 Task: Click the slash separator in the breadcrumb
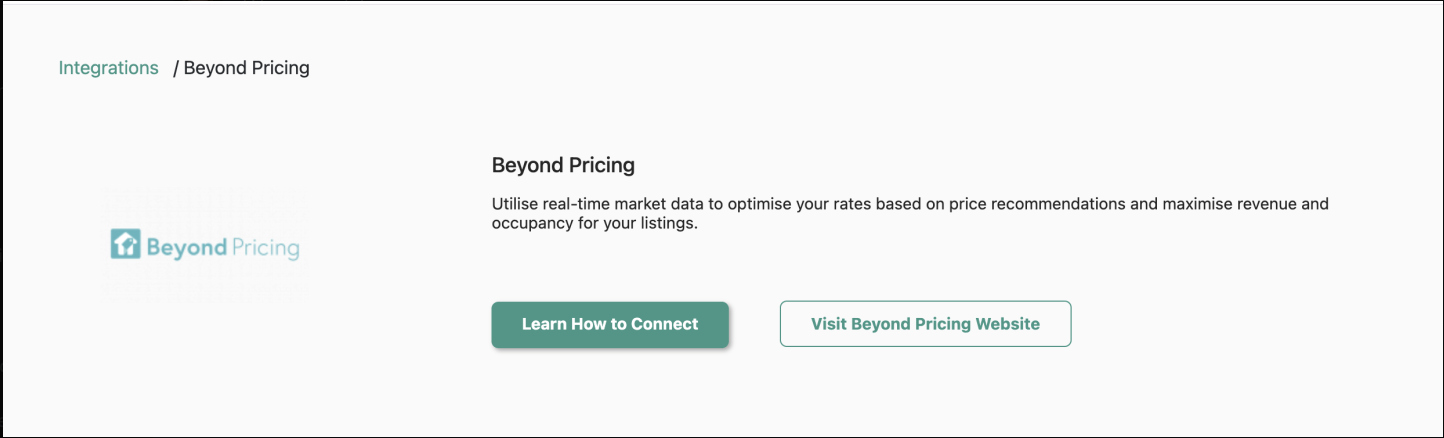click(x=176, y=68)
